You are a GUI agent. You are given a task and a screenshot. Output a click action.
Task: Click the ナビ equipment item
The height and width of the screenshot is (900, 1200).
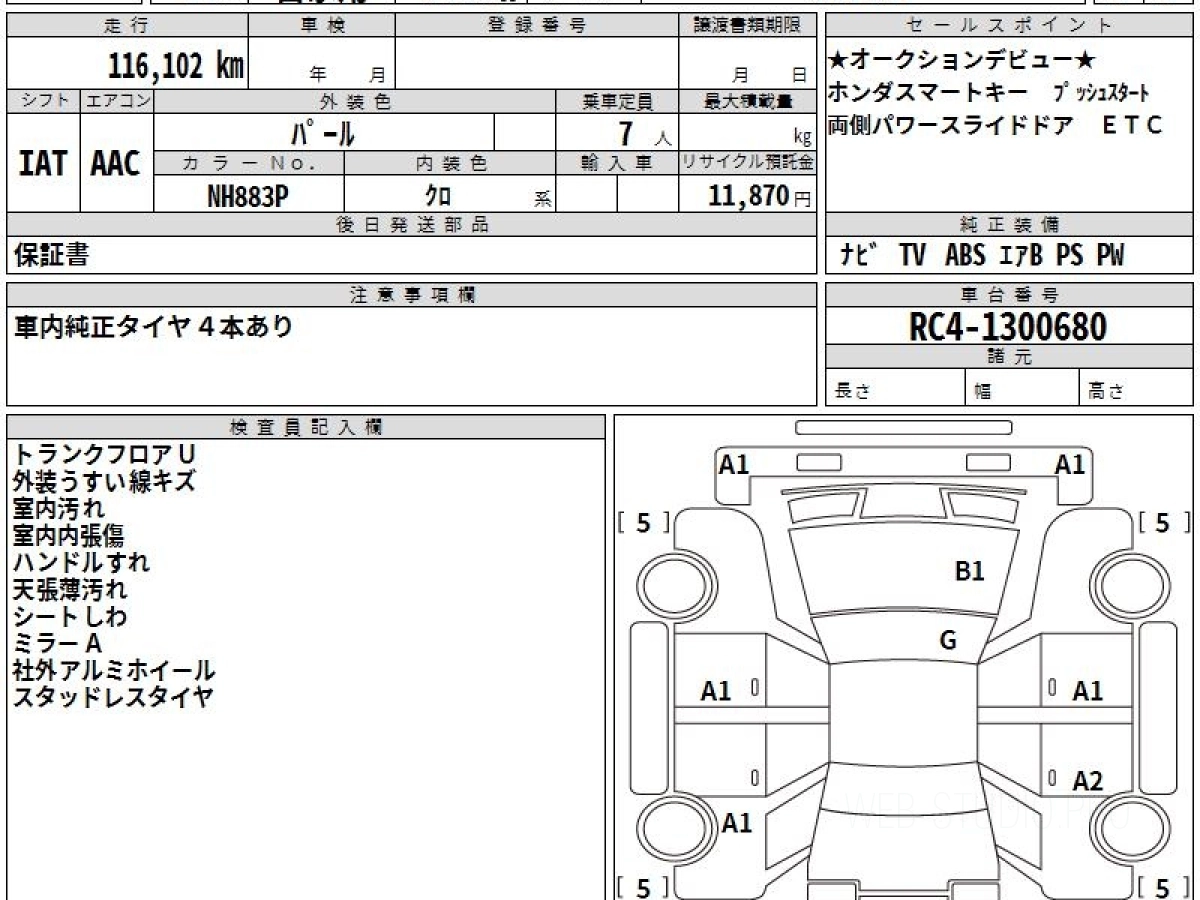[x=858, y=256]
